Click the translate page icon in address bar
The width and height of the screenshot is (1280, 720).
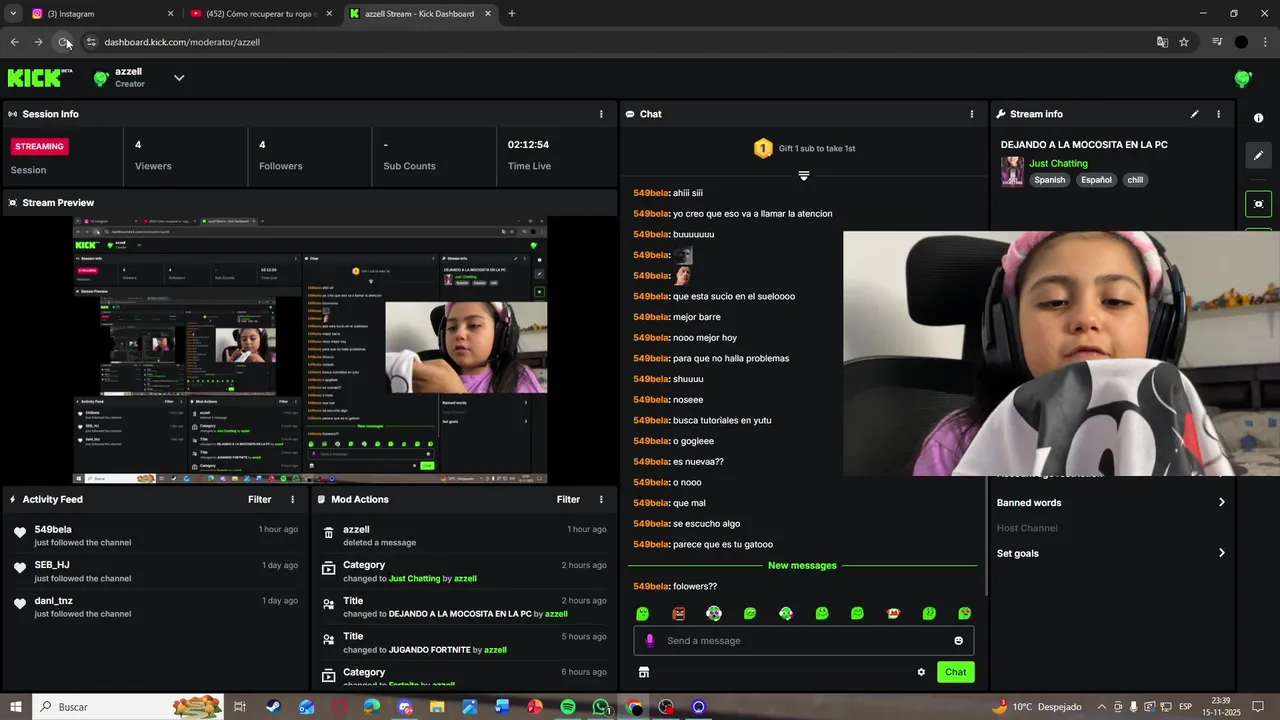point(1162,42)
